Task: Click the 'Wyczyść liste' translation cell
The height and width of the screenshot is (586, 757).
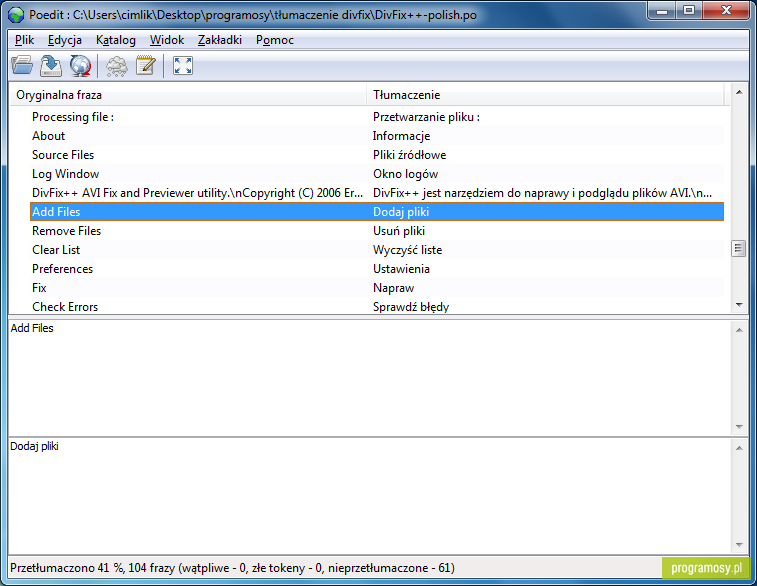Action: pos(407,250)
